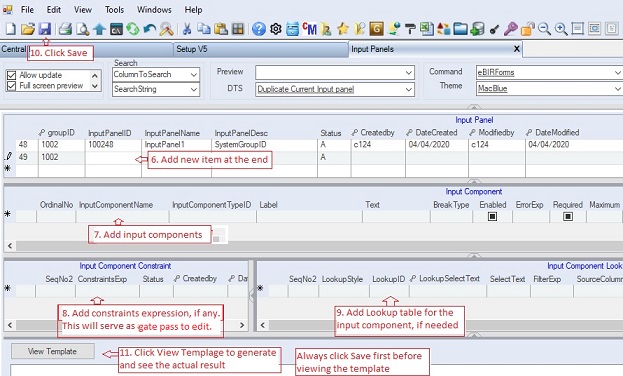Click the Open folder icon

[x=28, y=29]
